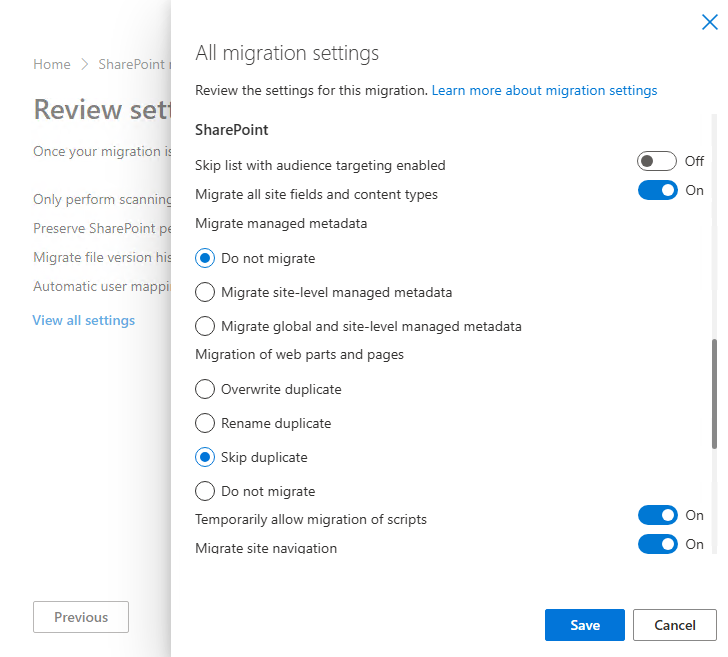Choose Migrate global and site-level managed metadata
This screenshot has height=657, width=728.
205,326
